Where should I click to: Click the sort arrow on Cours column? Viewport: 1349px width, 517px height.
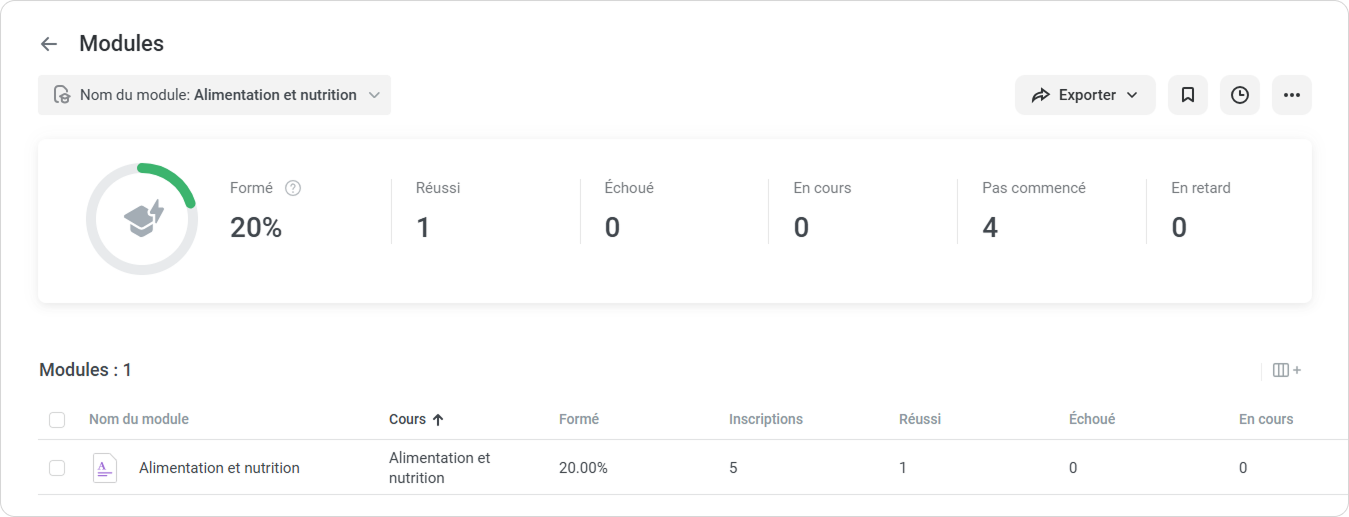(x=438, y=420)
